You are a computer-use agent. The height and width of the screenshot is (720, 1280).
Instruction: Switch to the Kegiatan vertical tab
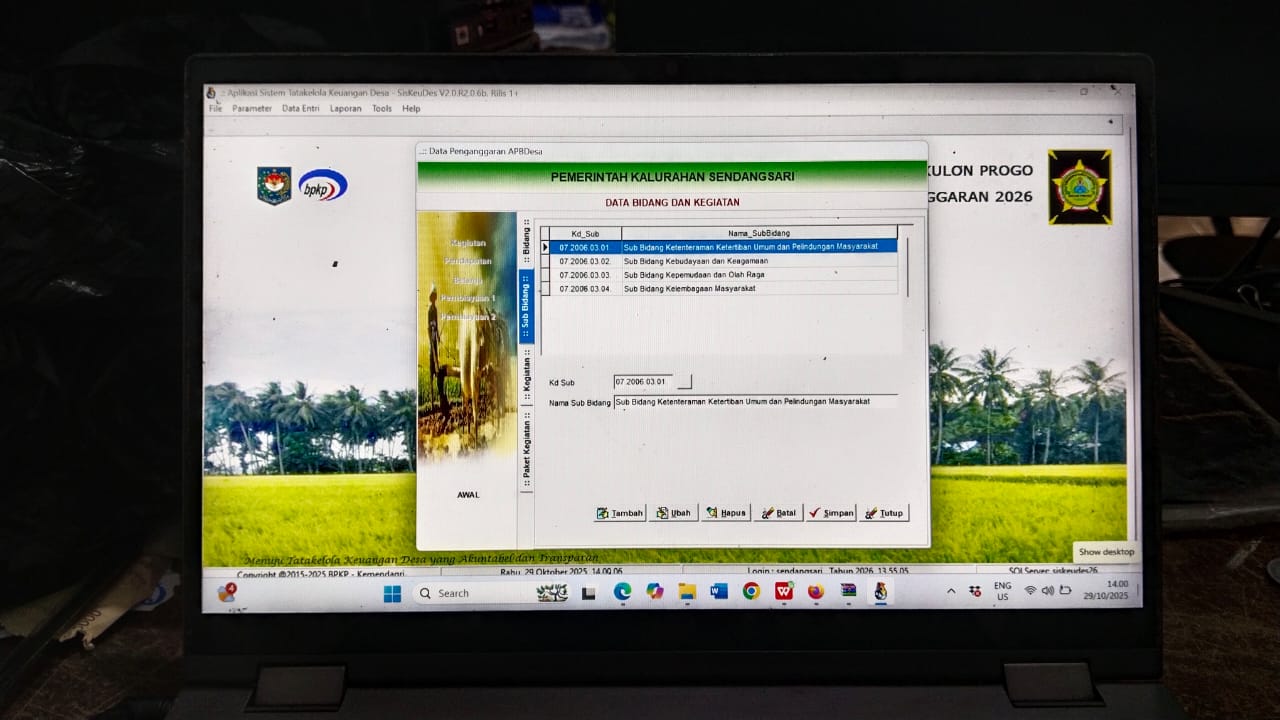pyautogui.click(x=526, y=377)
